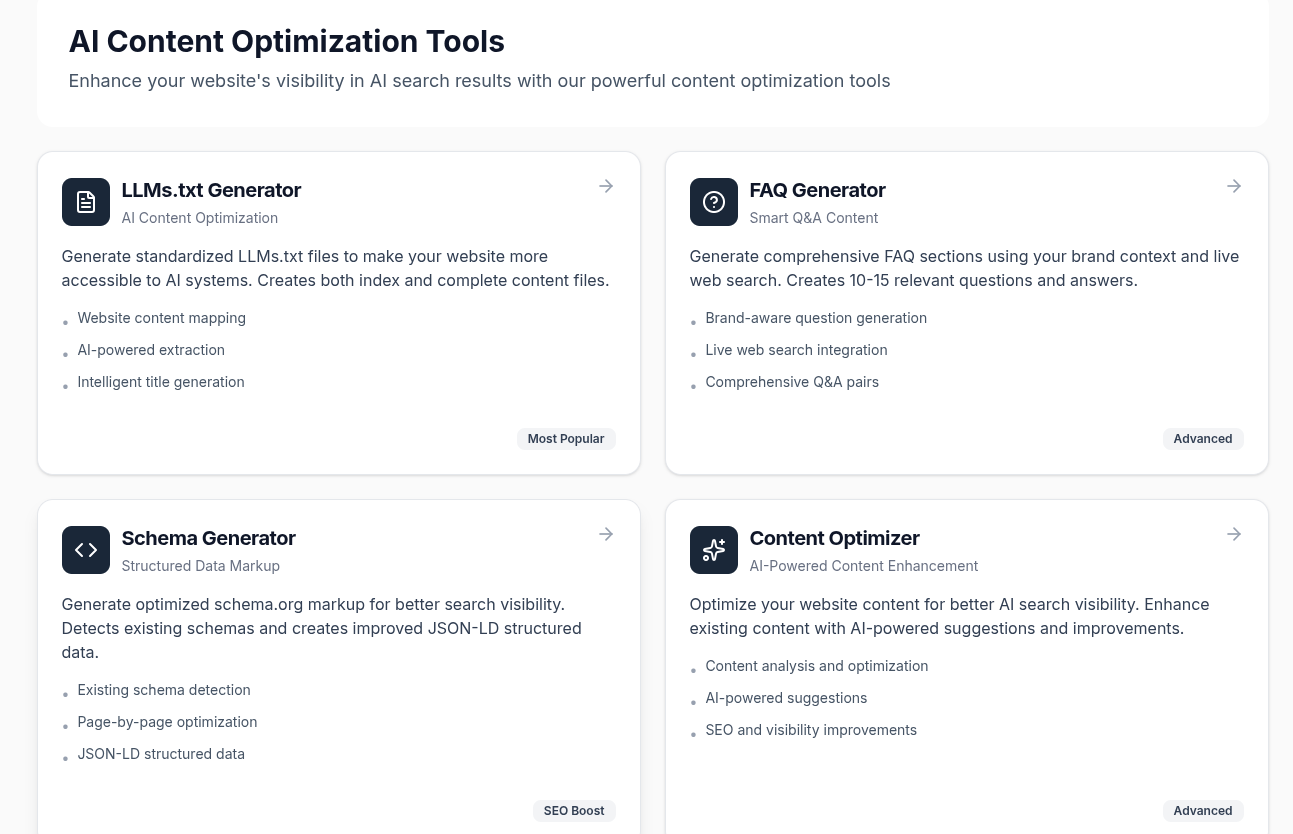Open the Content Optimizer title link
The image size is (1293, 834).
[834, 538]
